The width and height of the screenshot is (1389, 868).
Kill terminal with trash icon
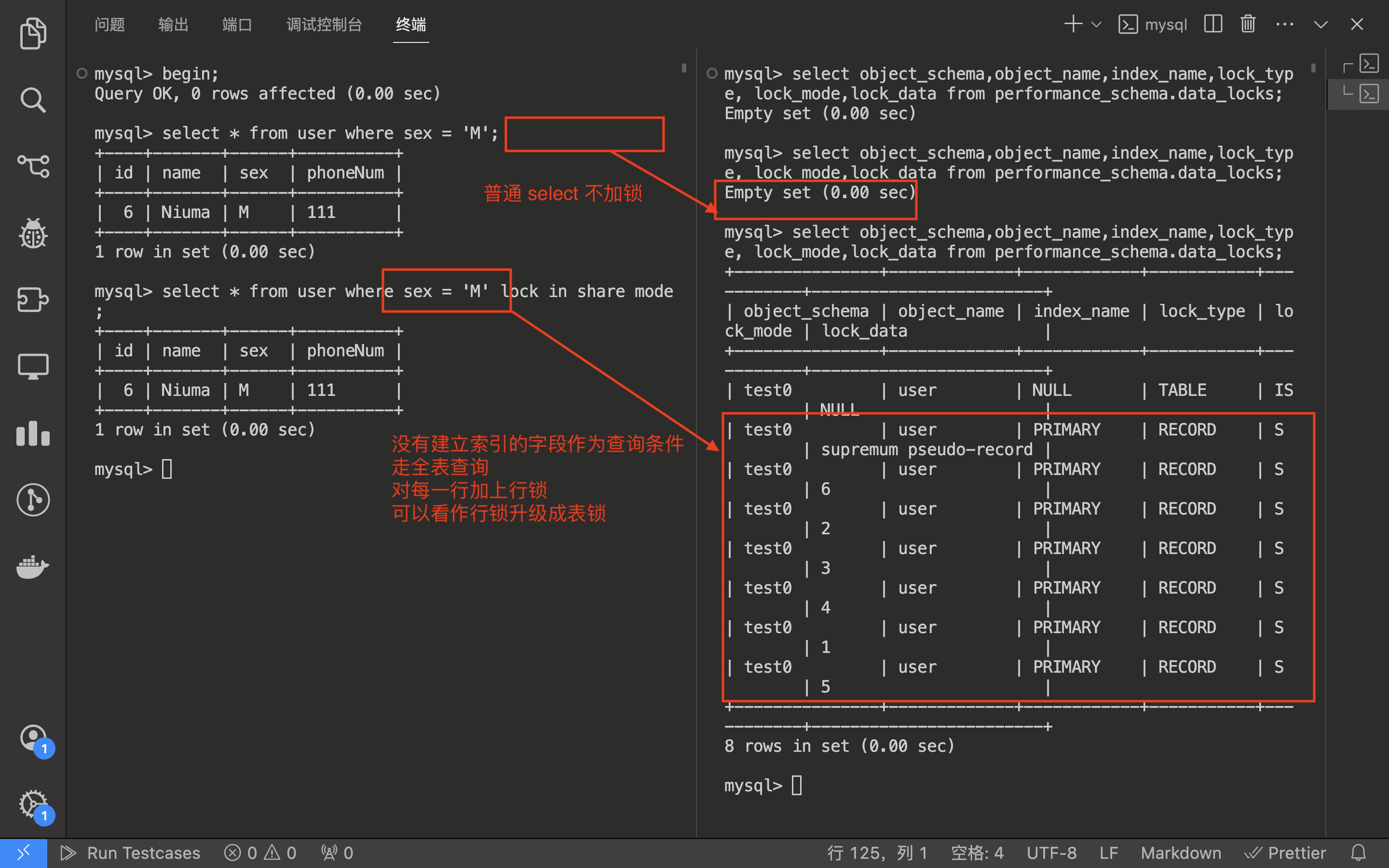point(1248,24)
